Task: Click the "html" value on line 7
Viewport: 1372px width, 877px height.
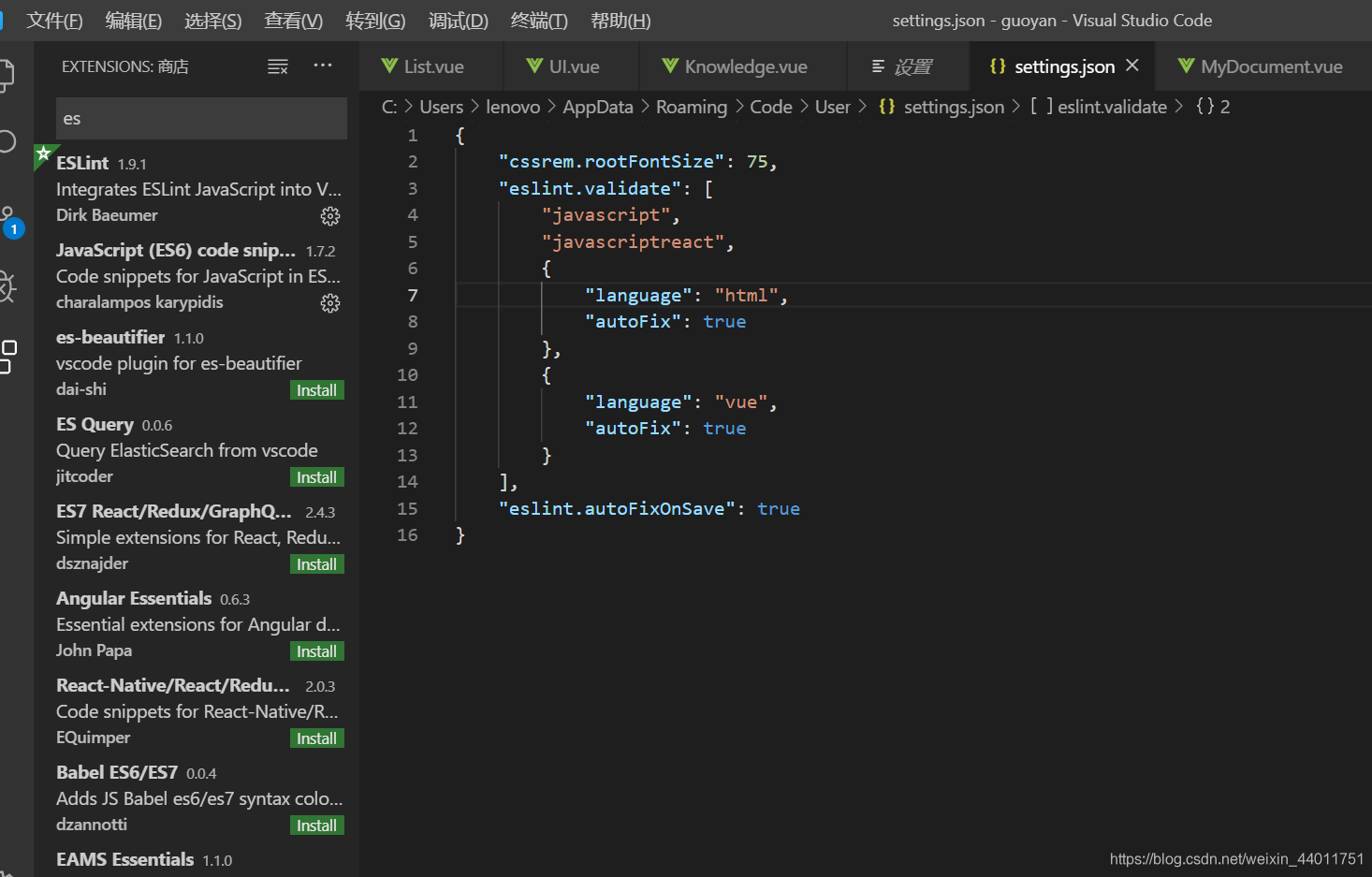Action: (747, 295)
